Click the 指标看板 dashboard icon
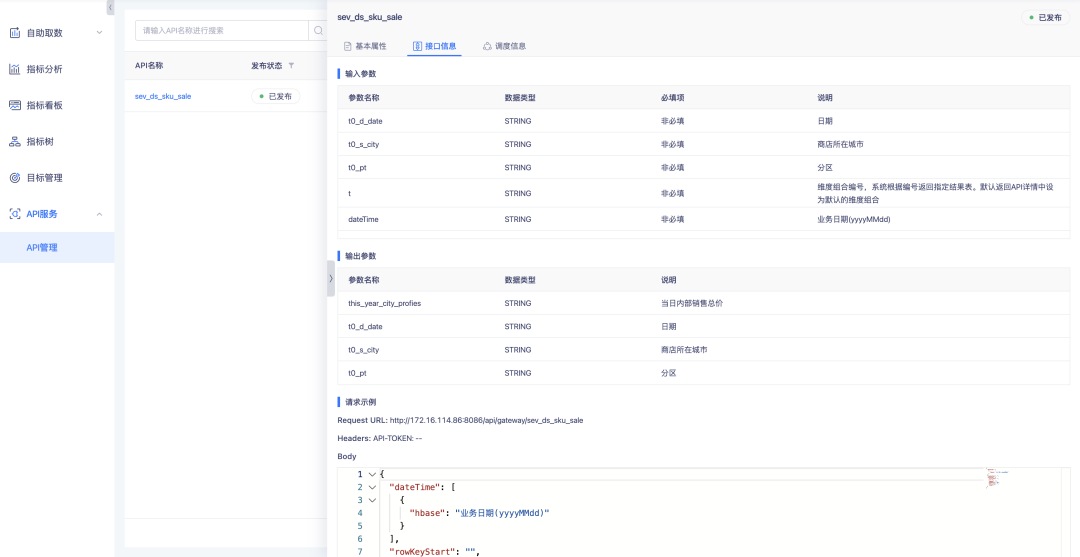 click(x=14, y=105)
